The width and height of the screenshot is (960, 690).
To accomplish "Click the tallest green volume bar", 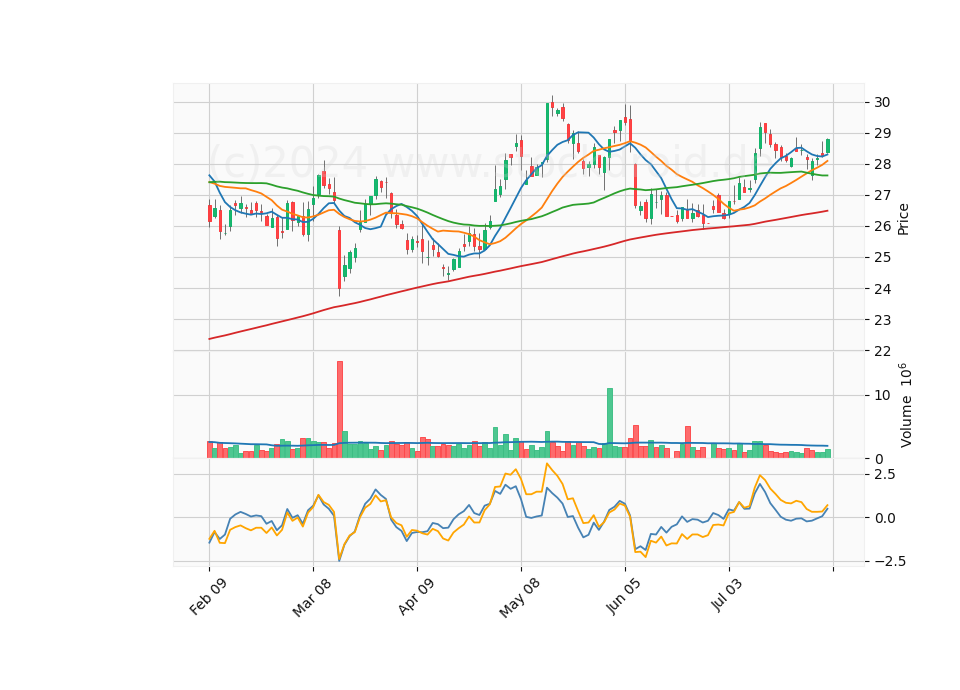I will (x=610, y=423).
